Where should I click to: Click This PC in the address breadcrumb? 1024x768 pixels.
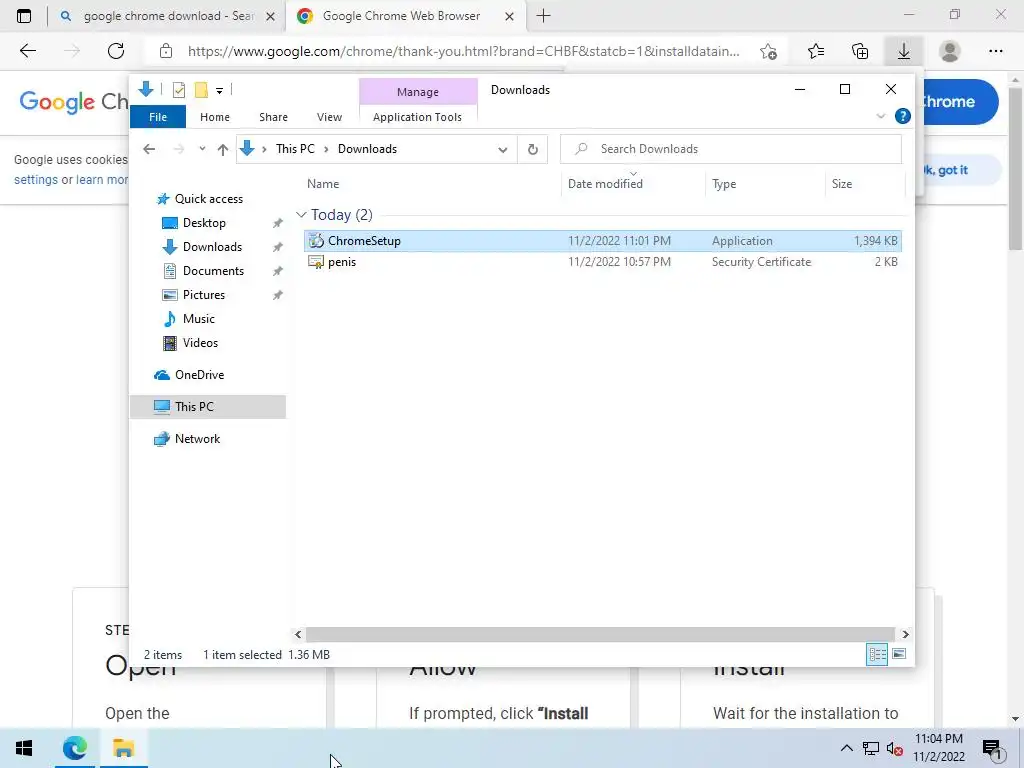click(295, 149)
